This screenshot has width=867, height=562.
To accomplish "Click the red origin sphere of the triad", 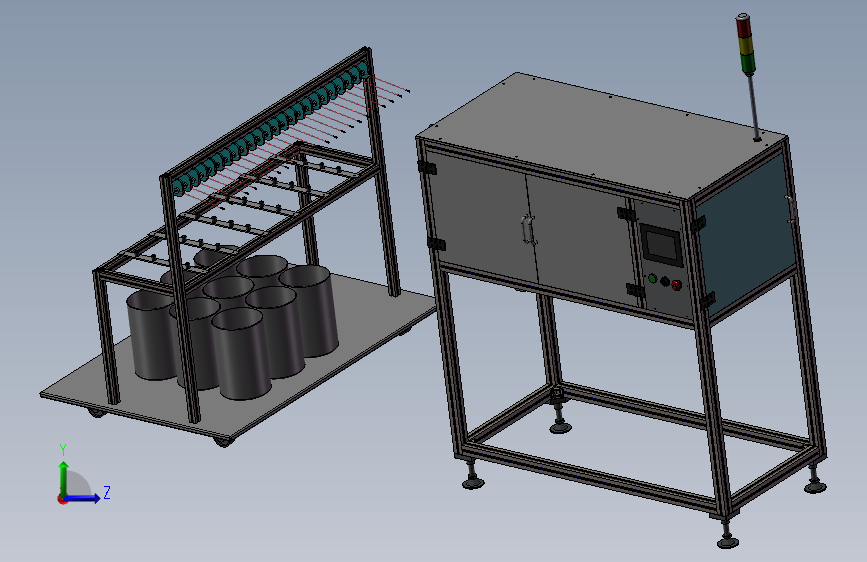I will pos(62,499).
